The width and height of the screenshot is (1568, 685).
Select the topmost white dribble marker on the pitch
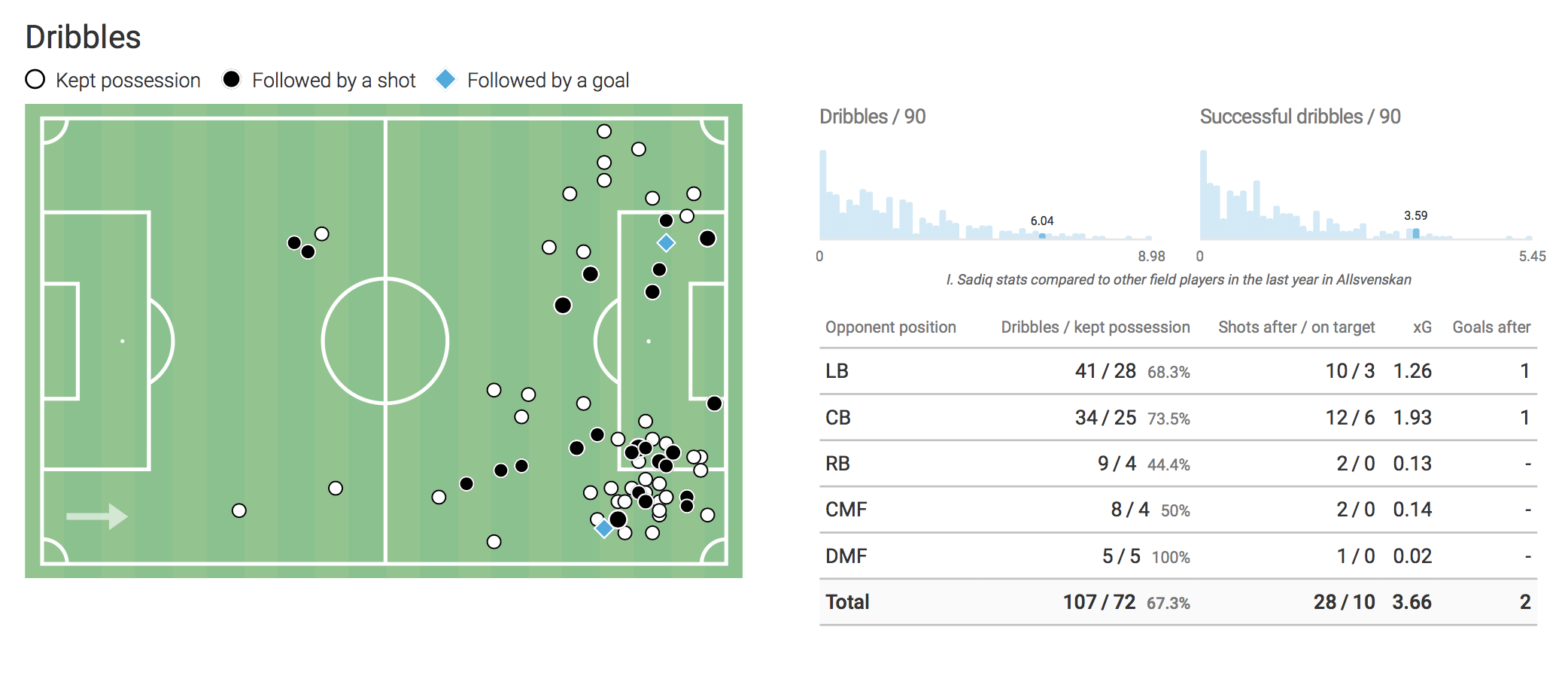[604, 132]
